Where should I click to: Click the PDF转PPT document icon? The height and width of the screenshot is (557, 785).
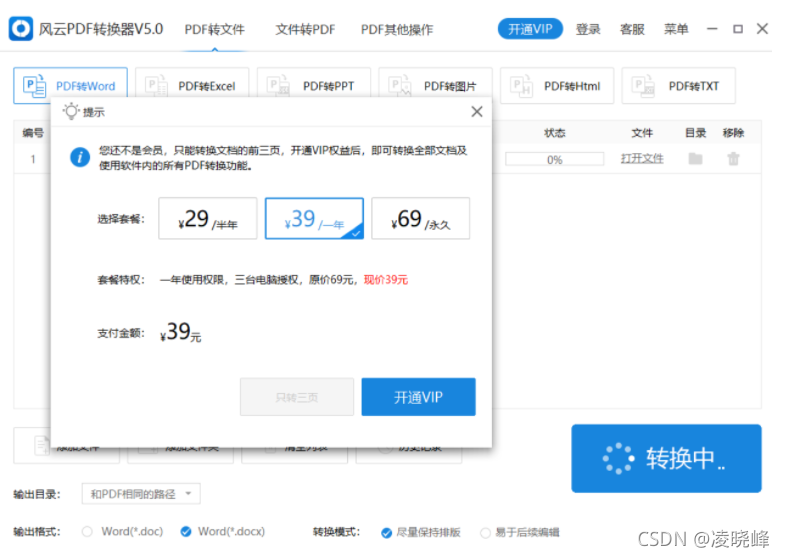point(278,86)
